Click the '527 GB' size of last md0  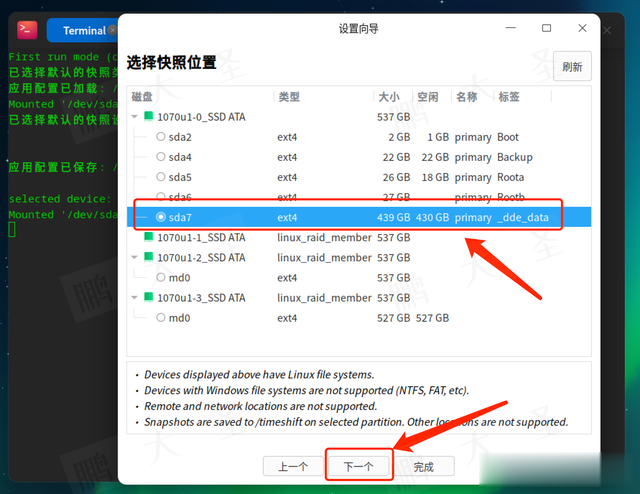[393, 318]
